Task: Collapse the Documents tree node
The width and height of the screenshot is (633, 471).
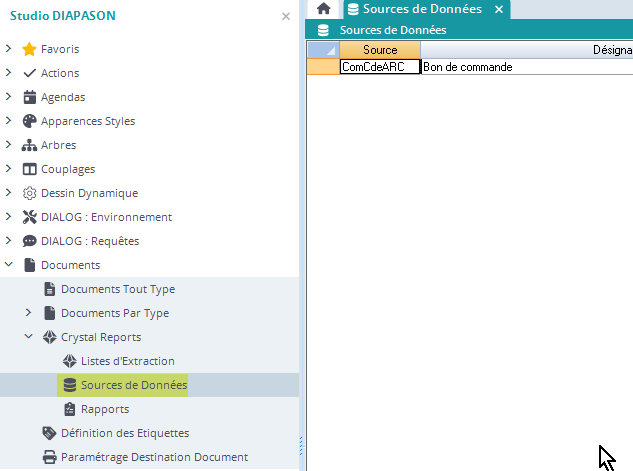Action: tap(9, 265)
